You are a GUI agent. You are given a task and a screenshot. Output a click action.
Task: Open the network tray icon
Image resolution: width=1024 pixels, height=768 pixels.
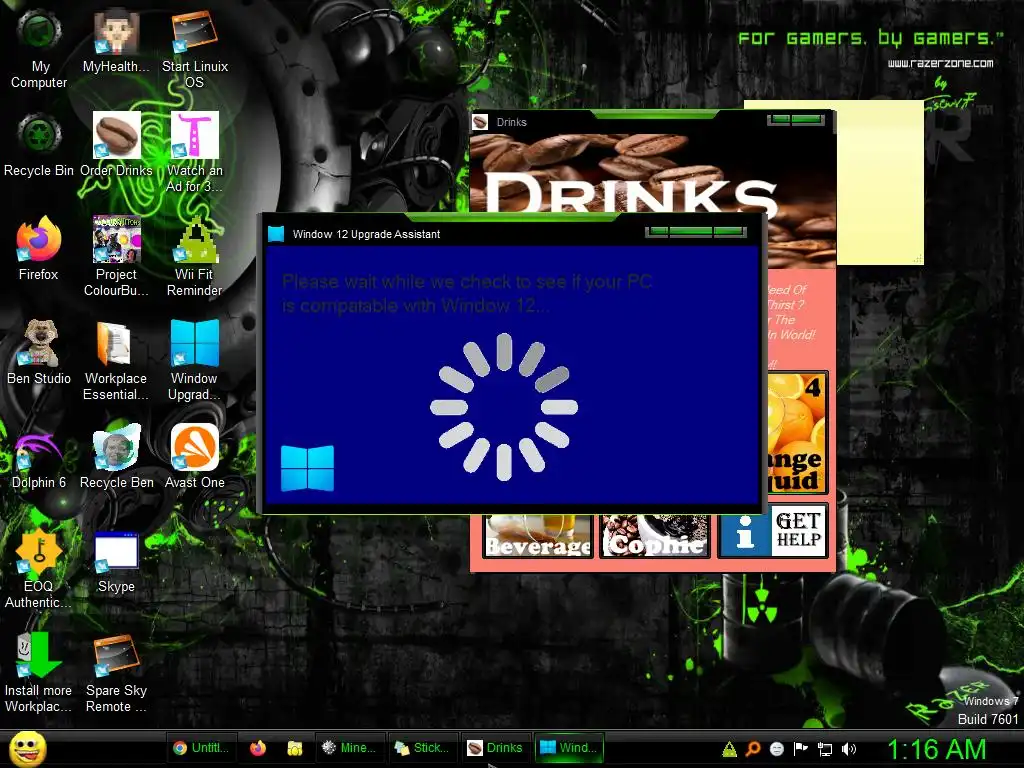[825, 749]
